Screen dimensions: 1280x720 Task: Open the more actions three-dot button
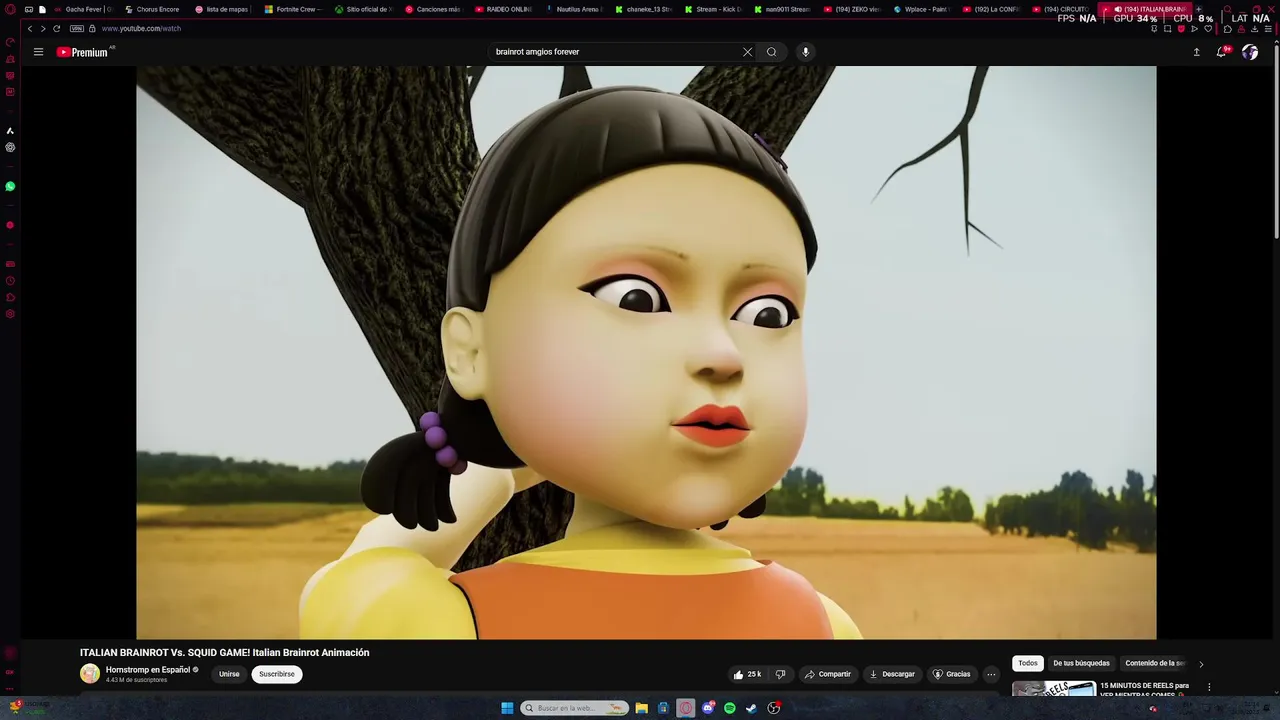click(991, 674)
